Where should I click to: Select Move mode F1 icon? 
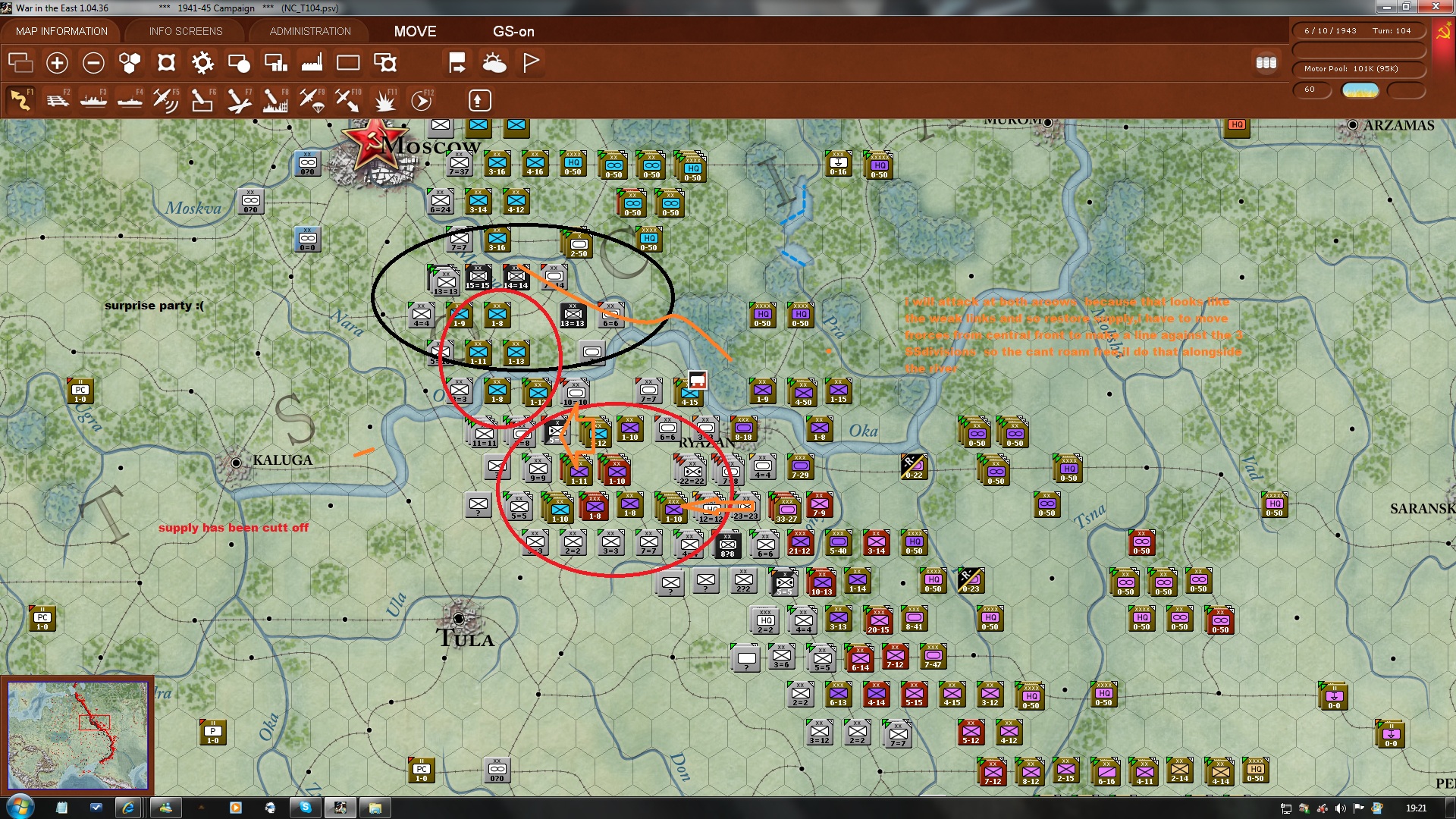(x=20, y=99)
